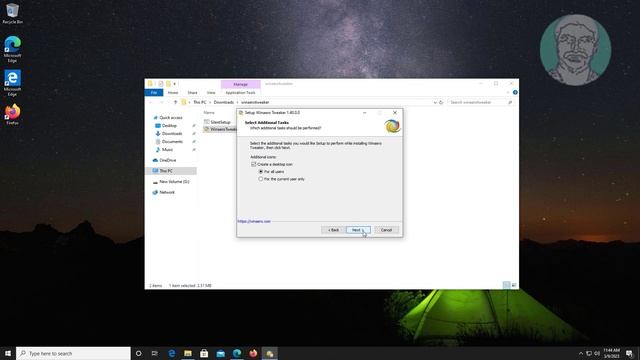640x360 pixels.
Task: Close the Setup Winaero Tweaker dialog
Action: 395,113
